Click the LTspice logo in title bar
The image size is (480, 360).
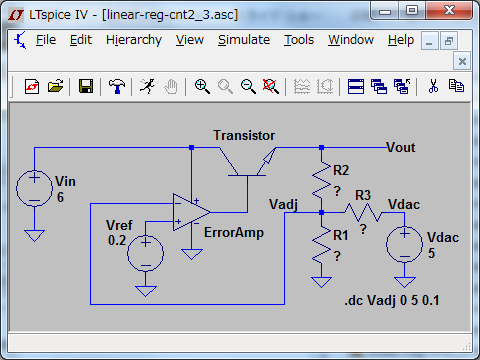click(16, 15)
